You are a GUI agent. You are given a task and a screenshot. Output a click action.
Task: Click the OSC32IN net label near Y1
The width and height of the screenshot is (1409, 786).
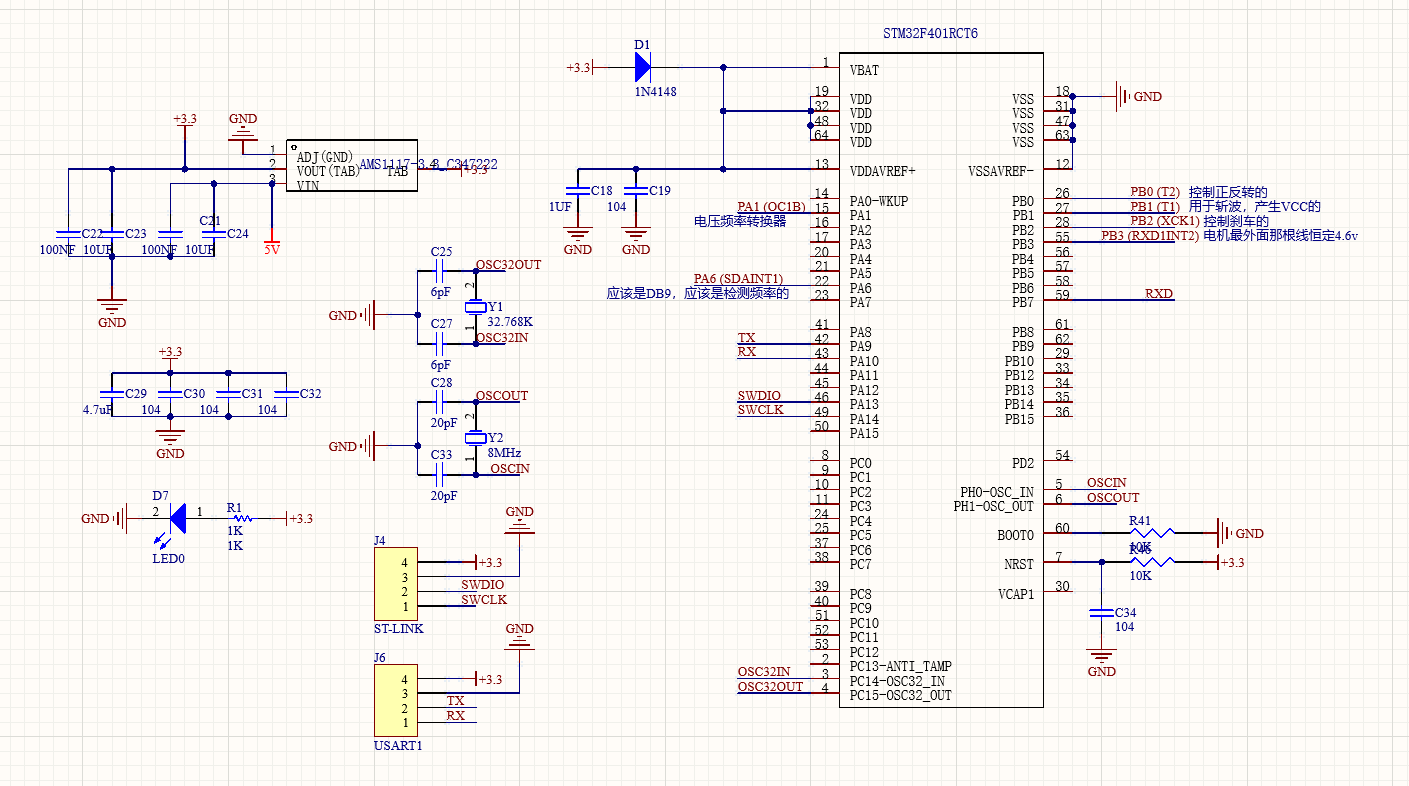(503, 338)
